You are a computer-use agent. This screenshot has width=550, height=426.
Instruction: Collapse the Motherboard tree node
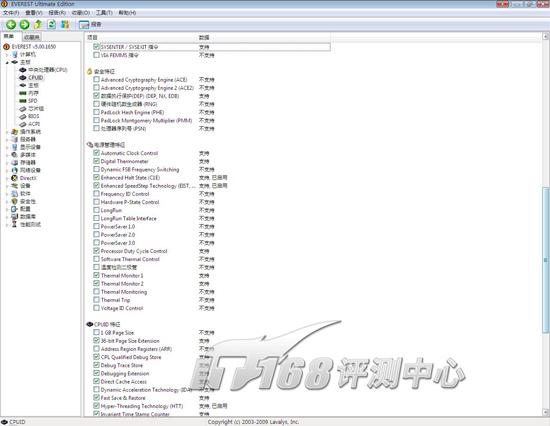pyautogui.click(x=7, y=62)
